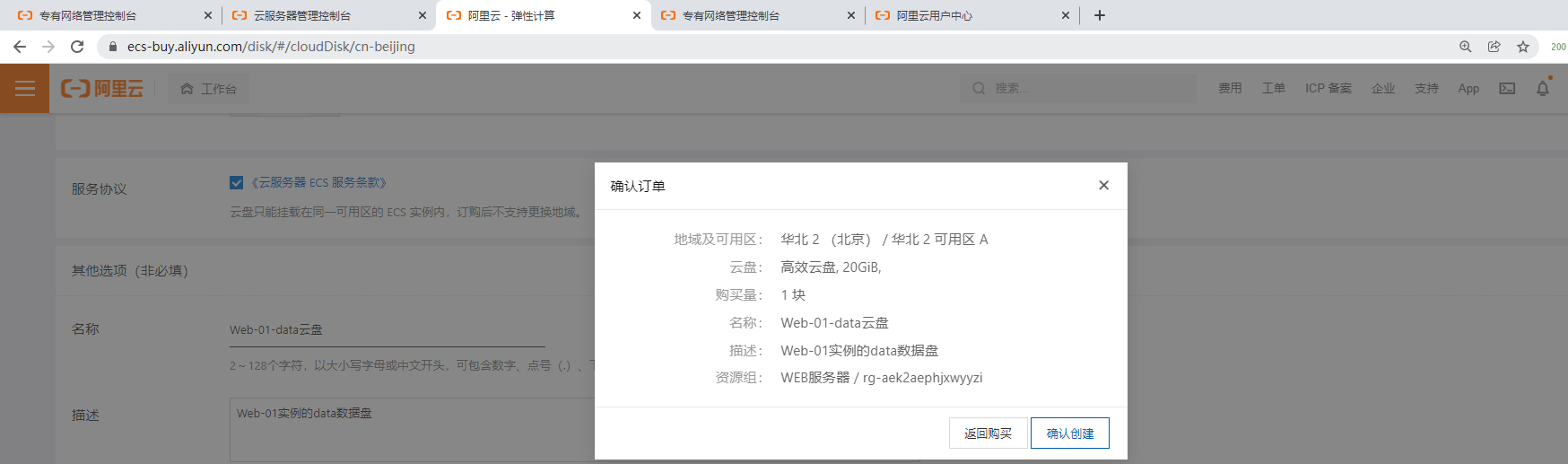Open the ICP 备案 menu item
The height and width of the screenshot is (464, 1568).
pyautogui.click(x=1328, y=88)
